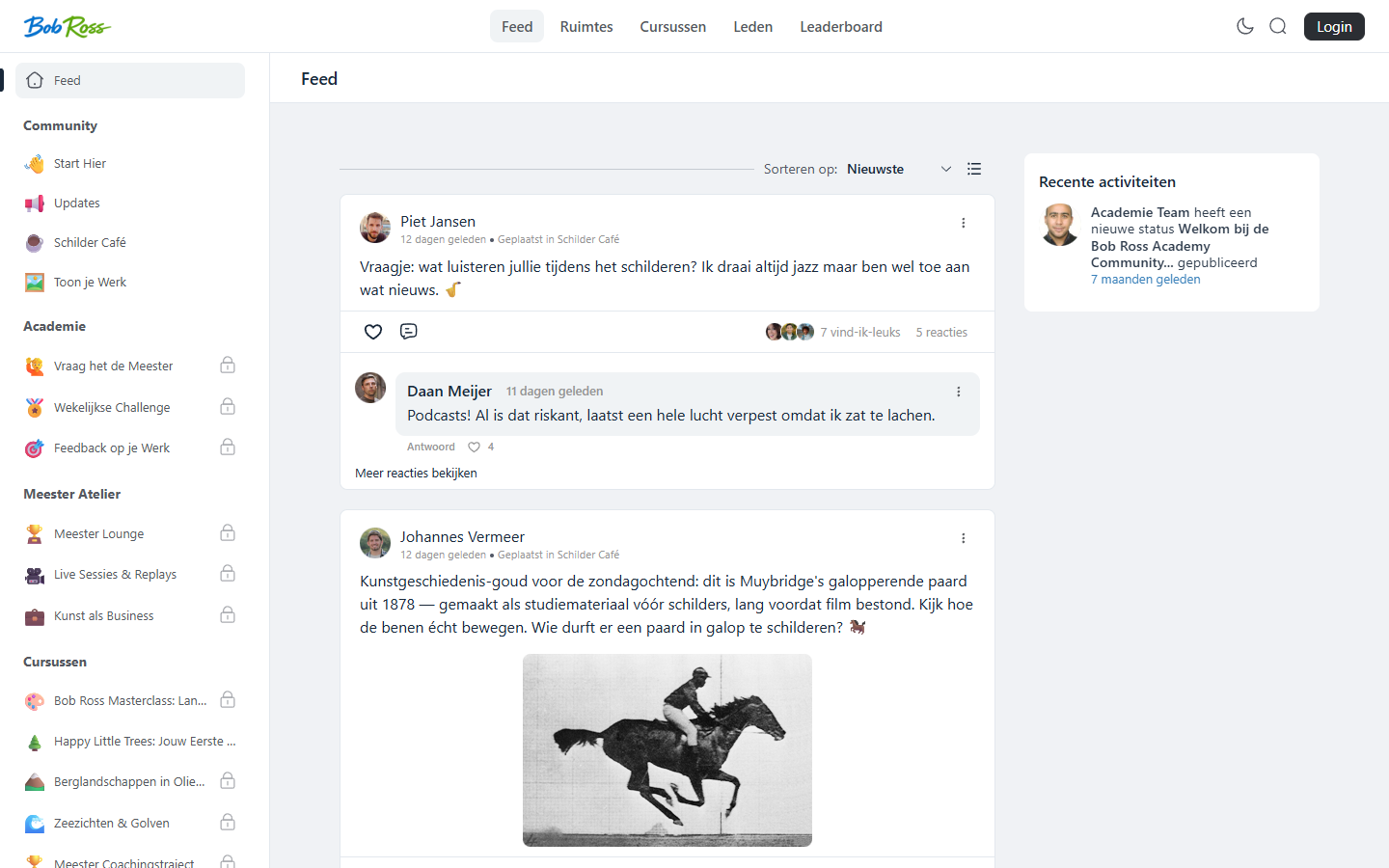Click lock icon beside Vraag het de Meester

[228, 365]
